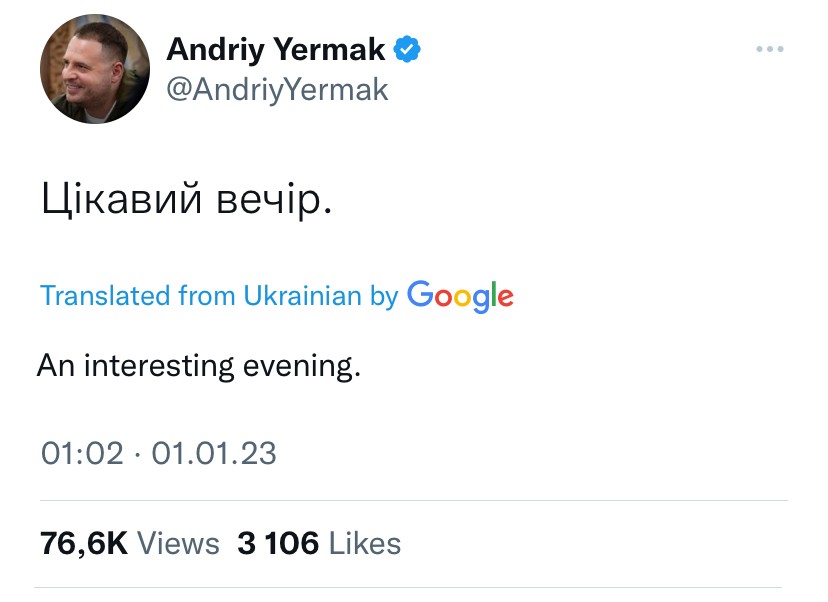The height and width of the screenshot is (602, 828).
Task: Click the @AndriyYermak handle
Action: 277,90
